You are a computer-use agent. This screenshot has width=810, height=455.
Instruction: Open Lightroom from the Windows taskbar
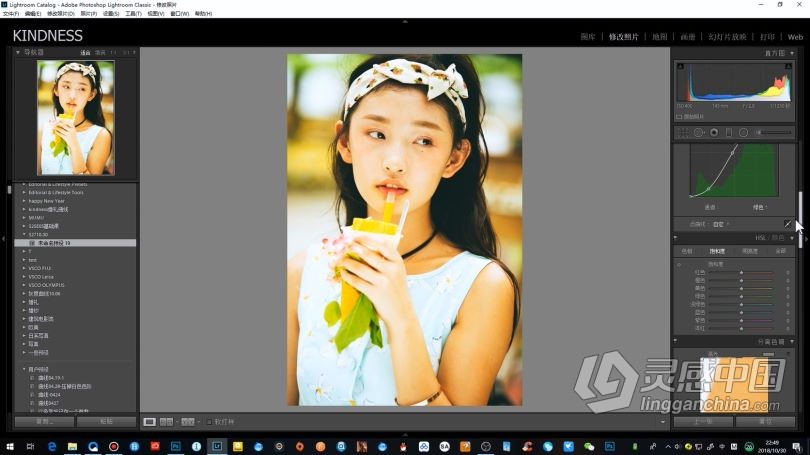[x=217, y=446]
